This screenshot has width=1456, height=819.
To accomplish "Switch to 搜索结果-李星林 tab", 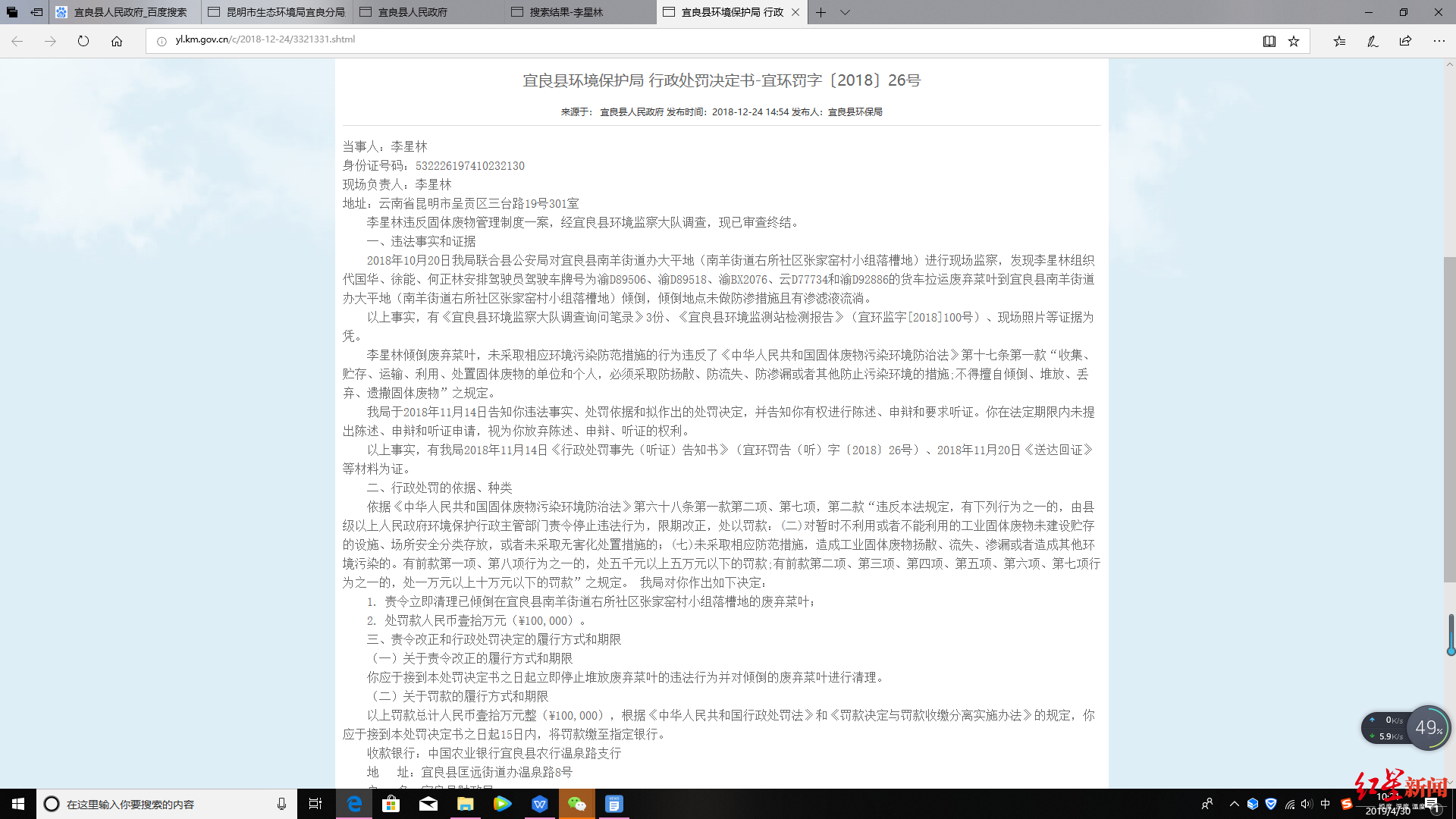I will (x=580, y=12).
